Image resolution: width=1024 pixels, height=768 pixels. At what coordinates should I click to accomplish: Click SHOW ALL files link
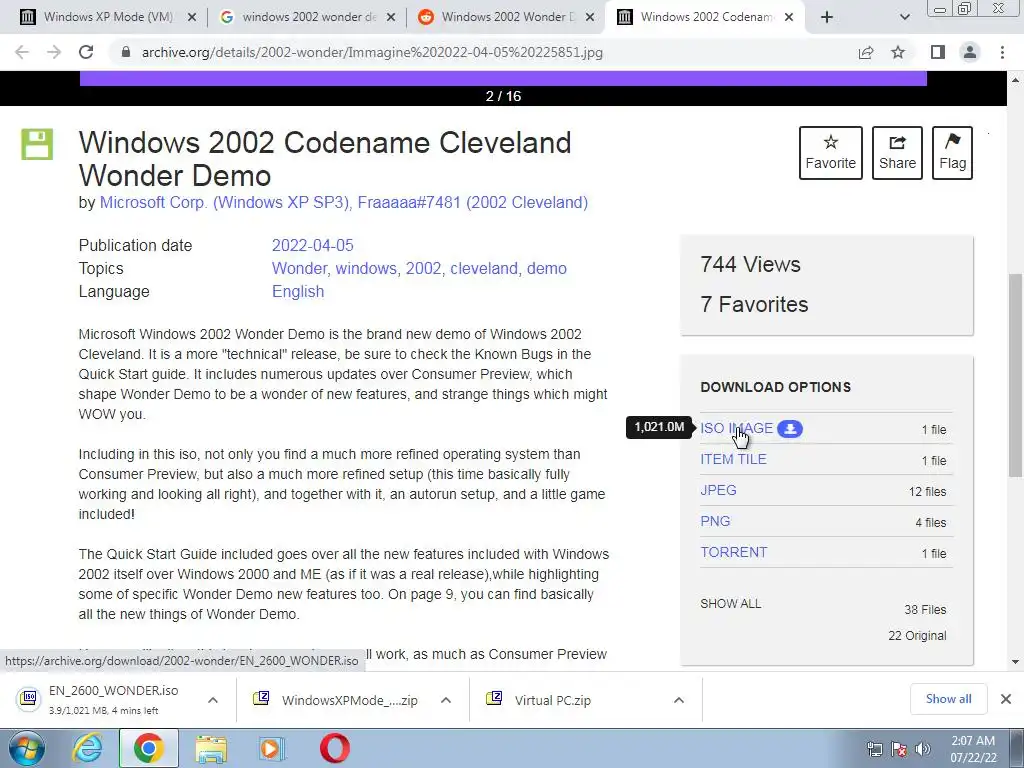pyautogui.click(x=731, y=603)
